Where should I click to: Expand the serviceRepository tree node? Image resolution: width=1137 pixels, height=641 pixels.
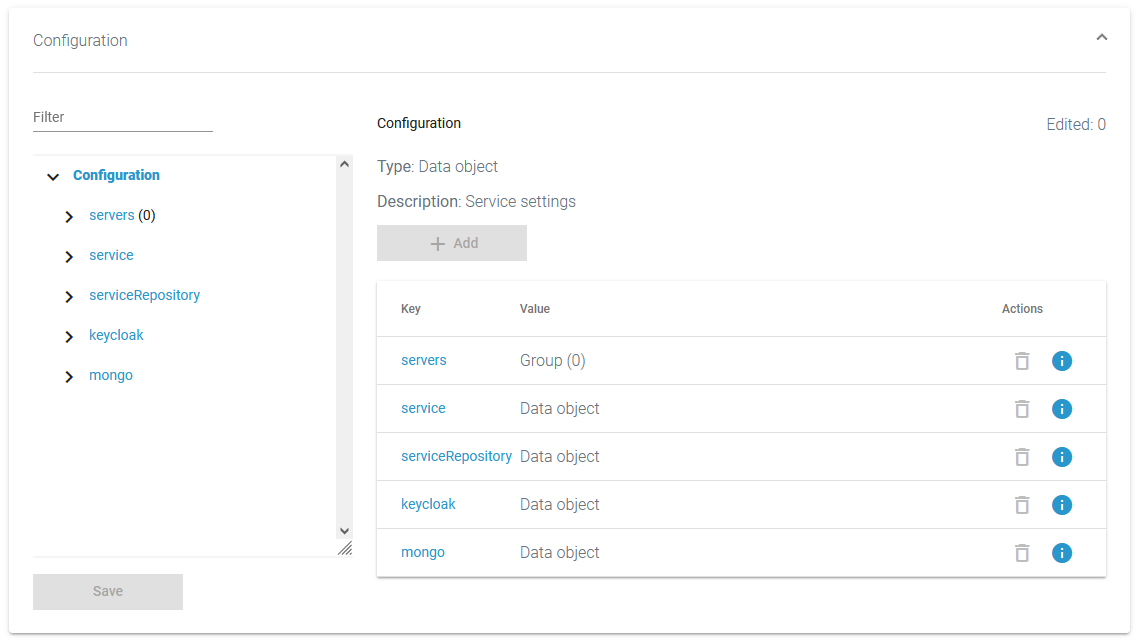pos(69,296)
